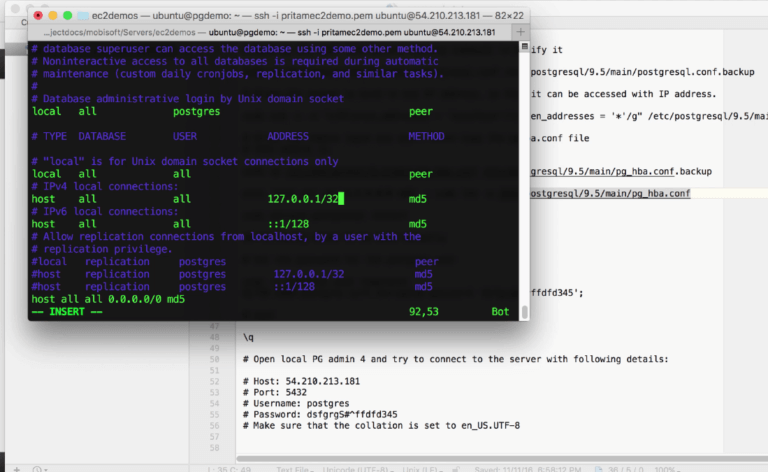Place cursor after 127.0.0.1/32 in terminal

341,199
